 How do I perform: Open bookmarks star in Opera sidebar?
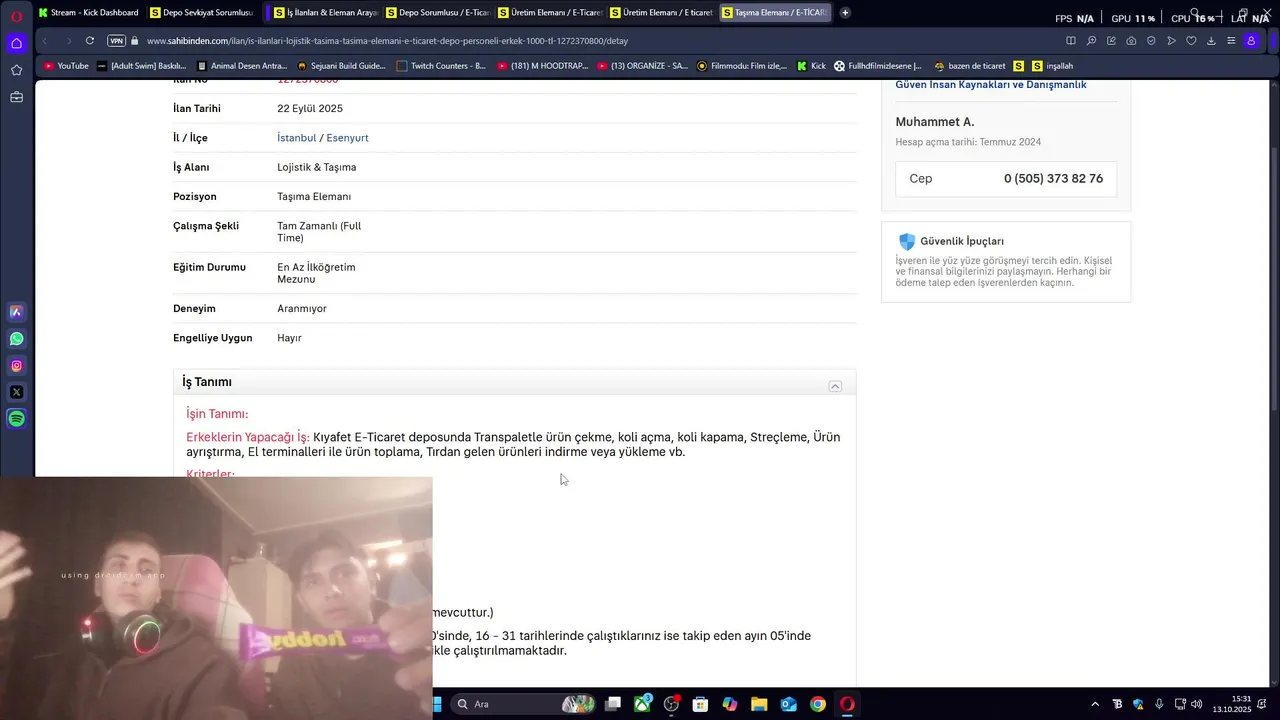pos(16,70)
